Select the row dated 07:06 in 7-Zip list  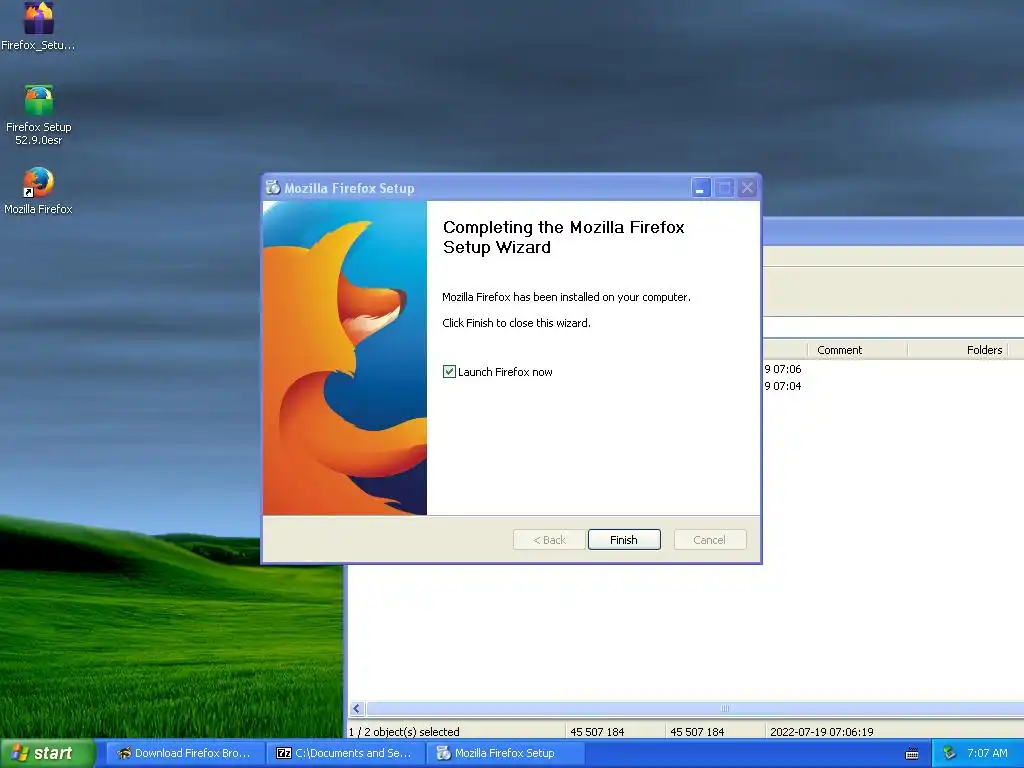pyautogui.click(x=893, y=369)
